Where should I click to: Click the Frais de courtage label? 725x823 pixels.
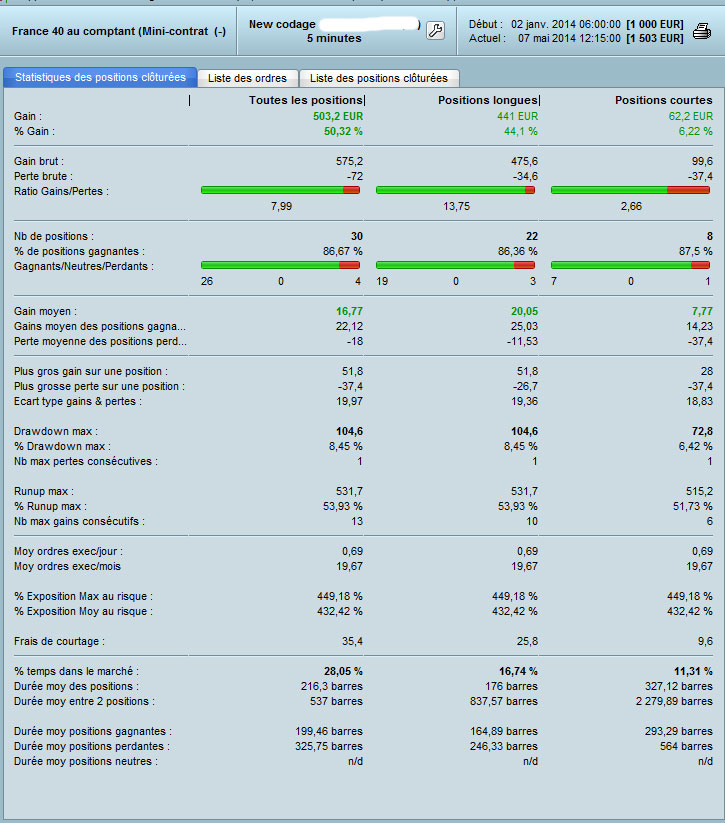[59, 641]
